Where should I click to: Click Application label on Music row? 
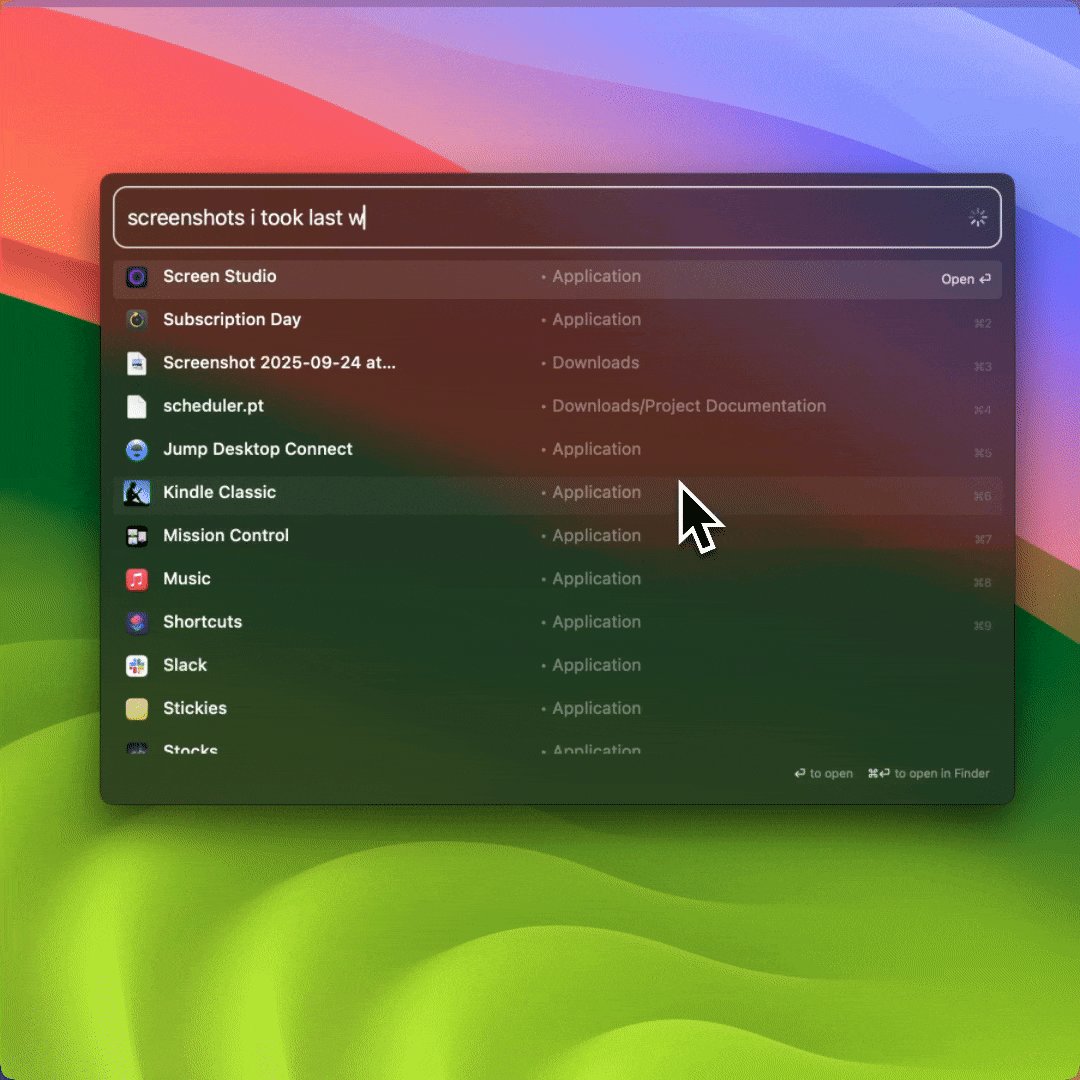(x=596, y=579)
